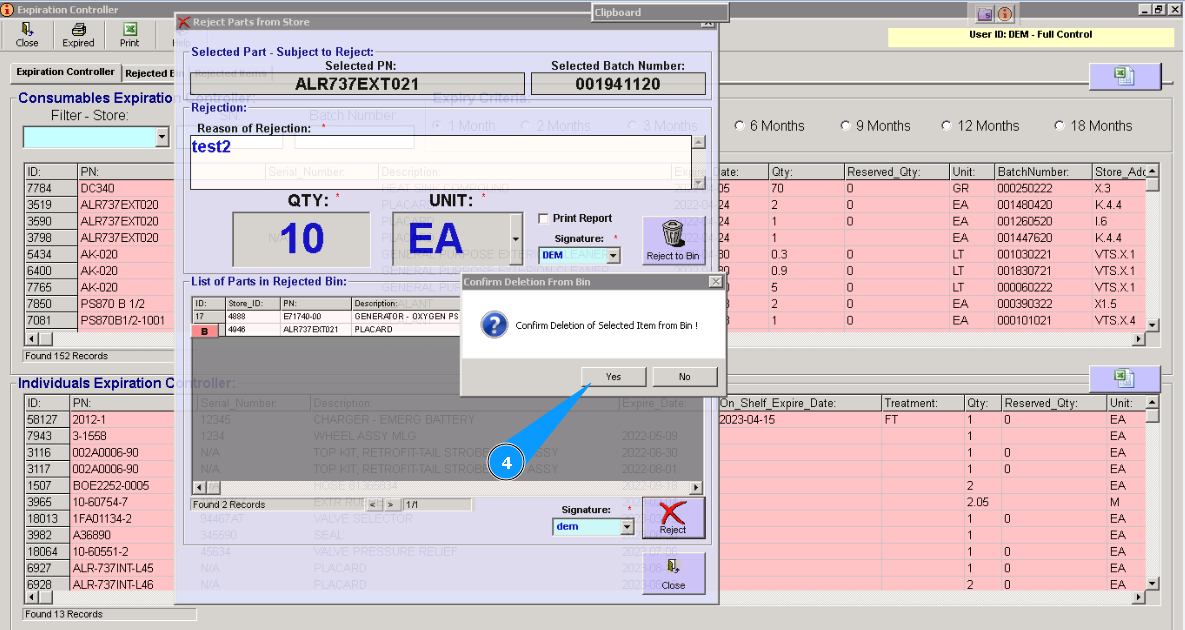The width and height of the screenshot is (1185, 630).
Task: Export individuals list via lower Excel icon
Action: coord(1124,378)
